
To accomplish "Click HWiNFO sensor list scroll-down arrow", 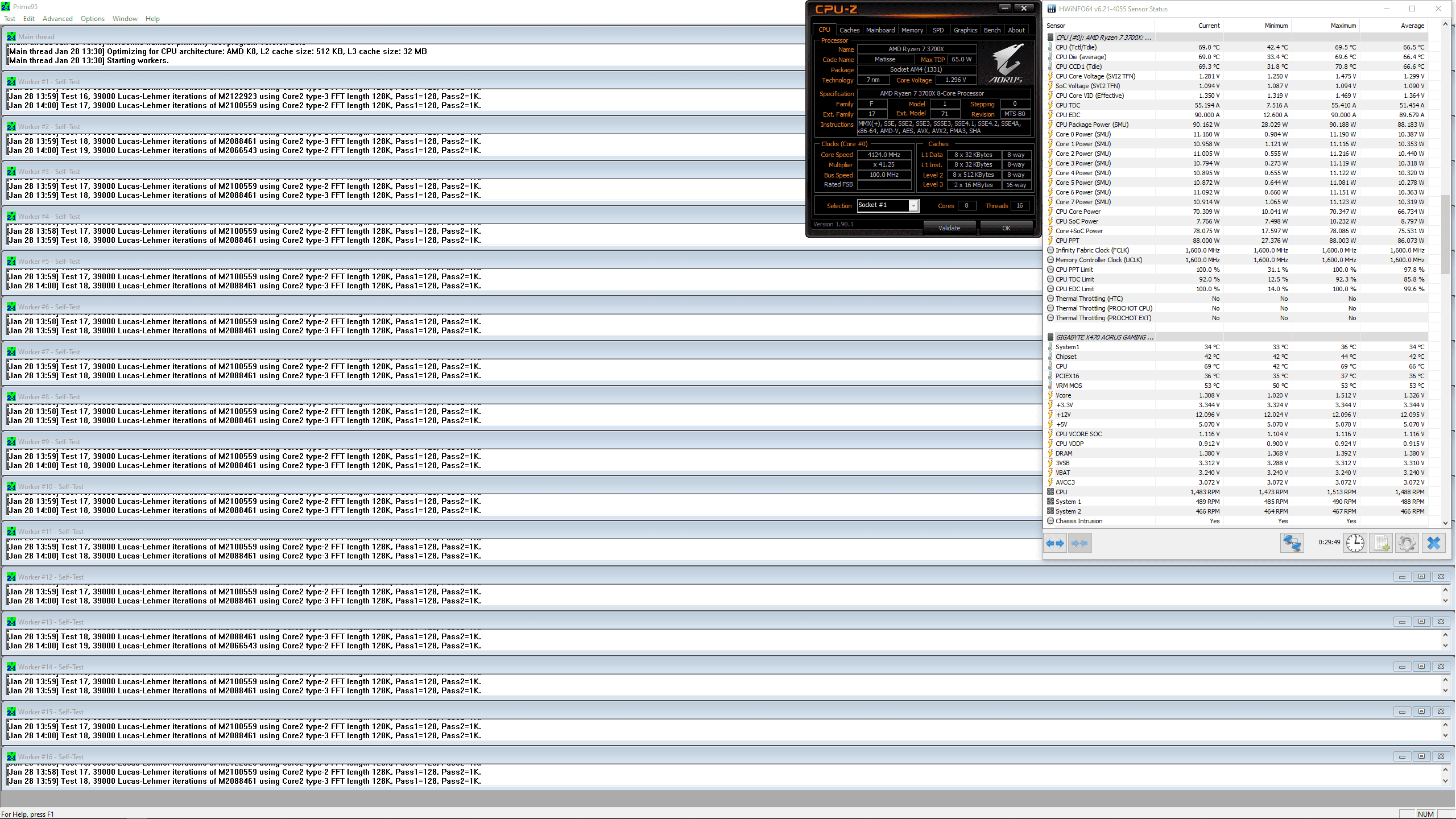I will [1445, 523].
